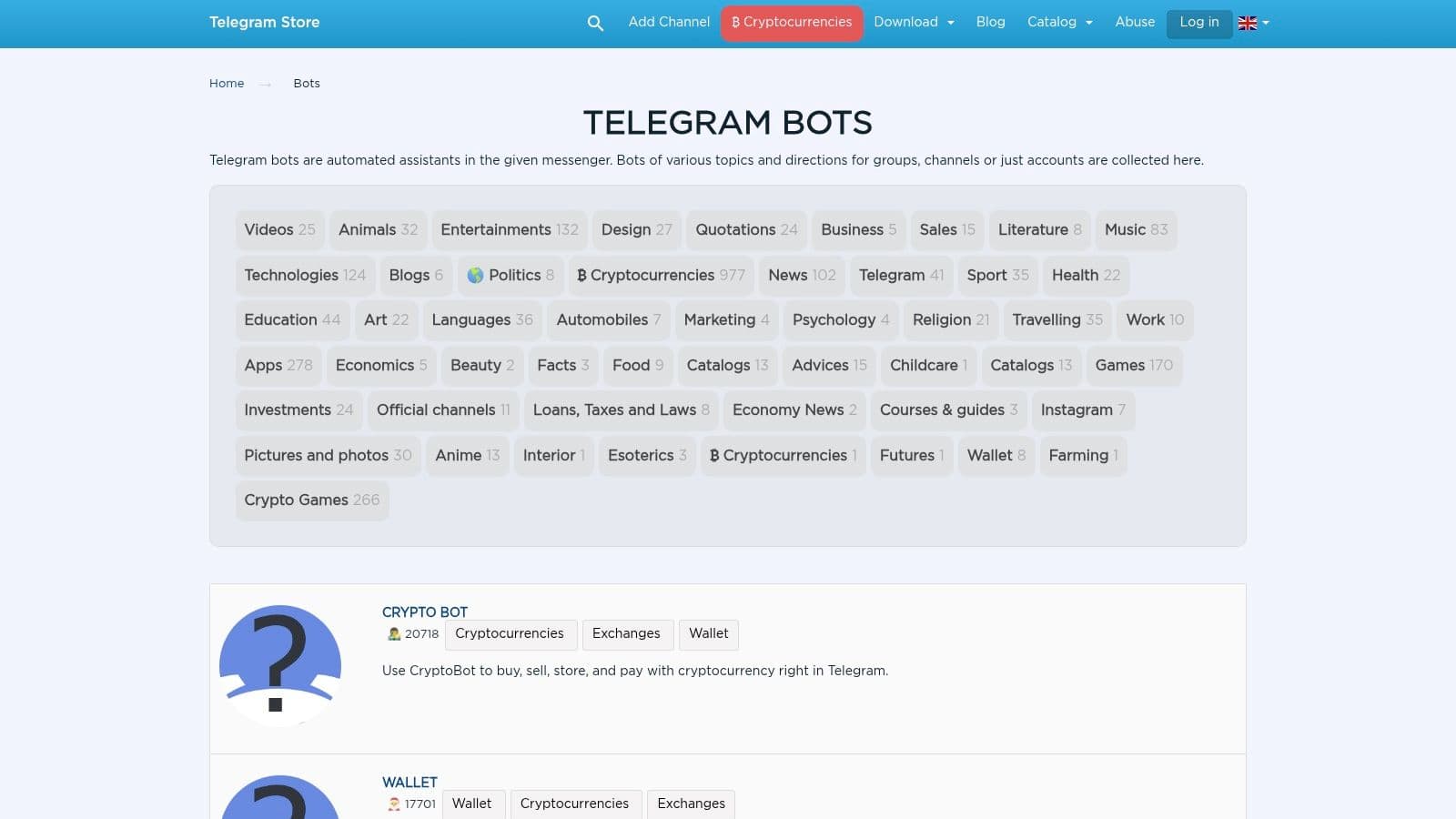Click the Wallet bot avatar image
1456x819 pixels.
280,799
